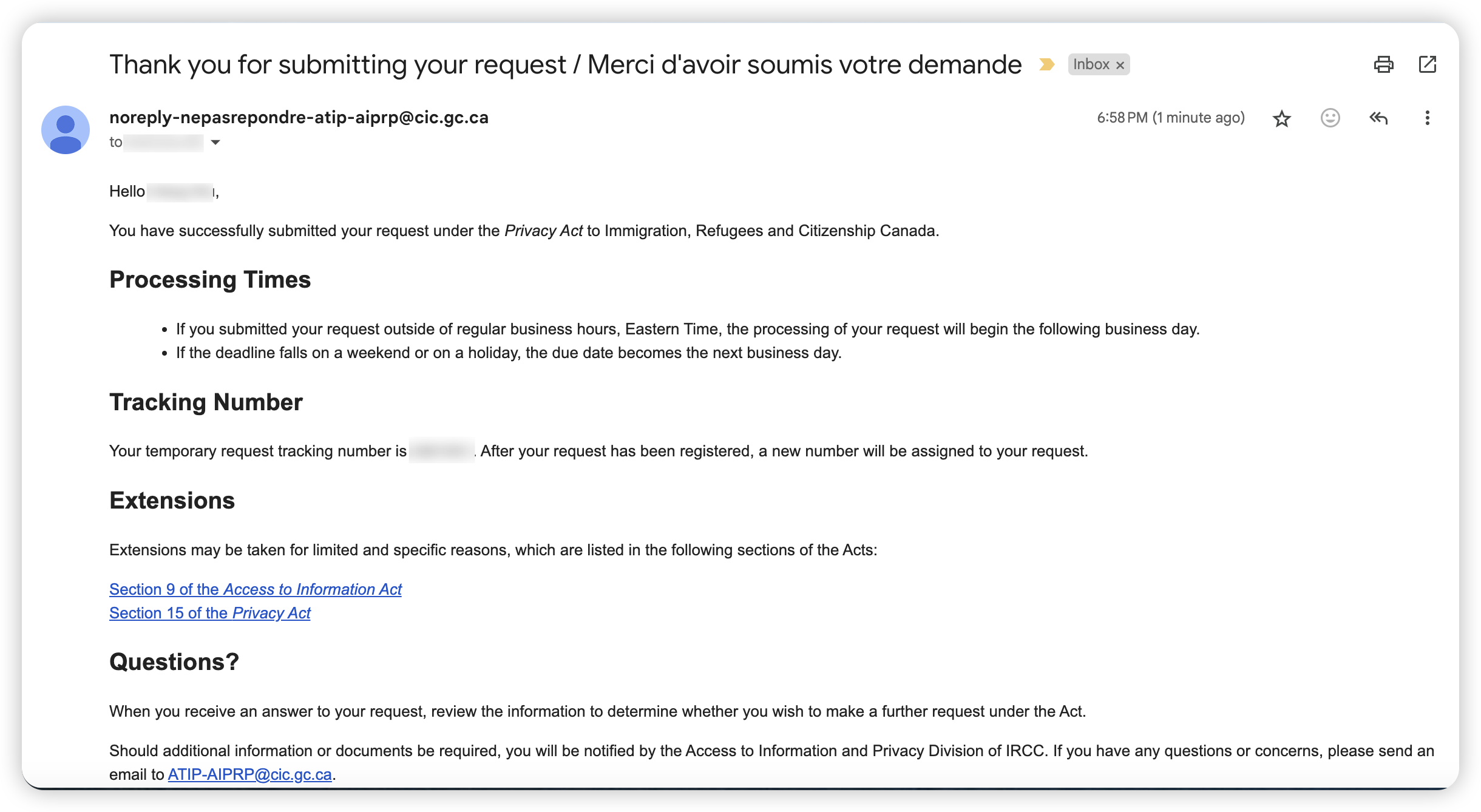Click the email subject line text
Image resolution: width=1481 pixels, height=812 pixels.
pos(565,64)
